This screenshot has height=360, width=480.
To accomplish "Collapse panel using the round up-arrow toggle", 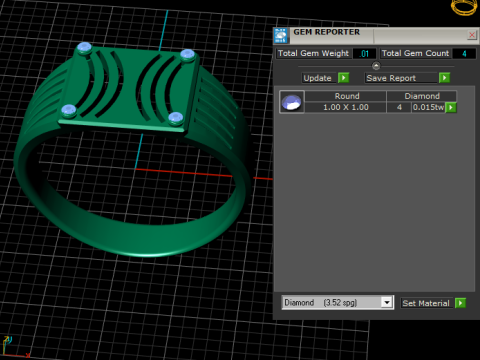I will 376,66.
